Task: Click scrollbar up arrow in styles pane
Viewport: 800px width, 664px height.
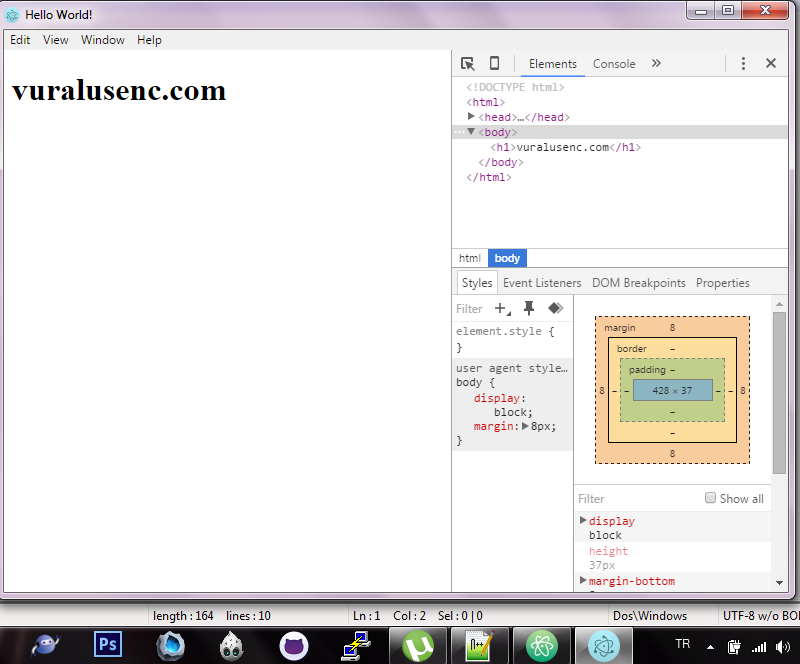Action: click(x=779, y=304)
